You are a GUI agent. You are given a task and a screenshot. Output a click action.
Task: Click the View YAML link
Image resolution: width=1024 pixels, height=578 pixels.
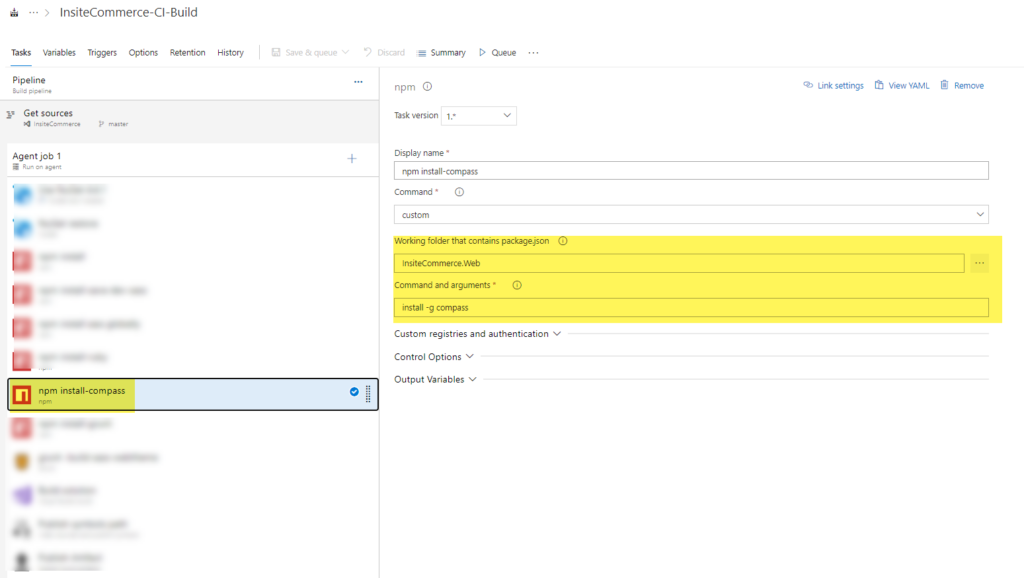tap(902, 86)
